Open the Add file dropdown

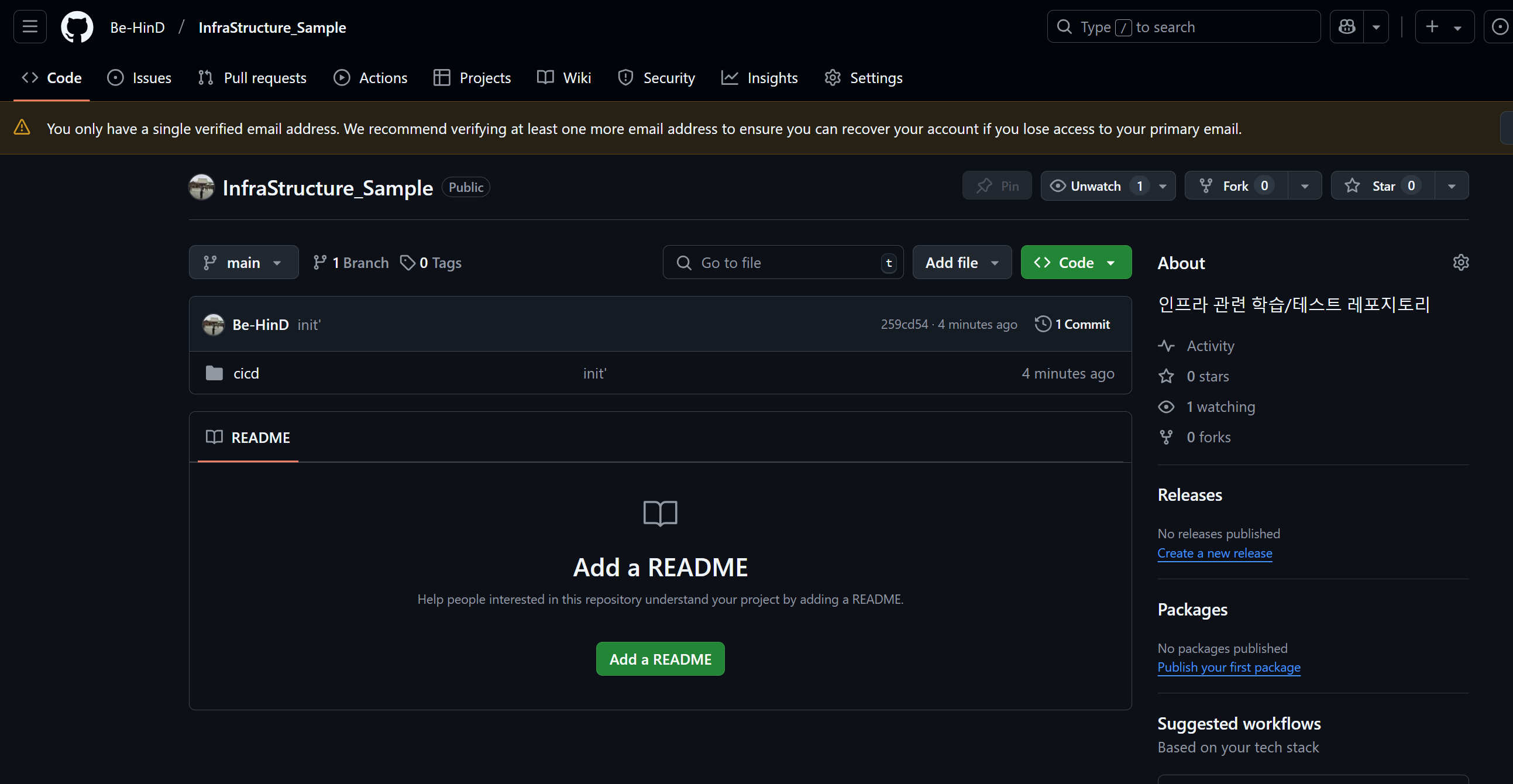[961, 263]
